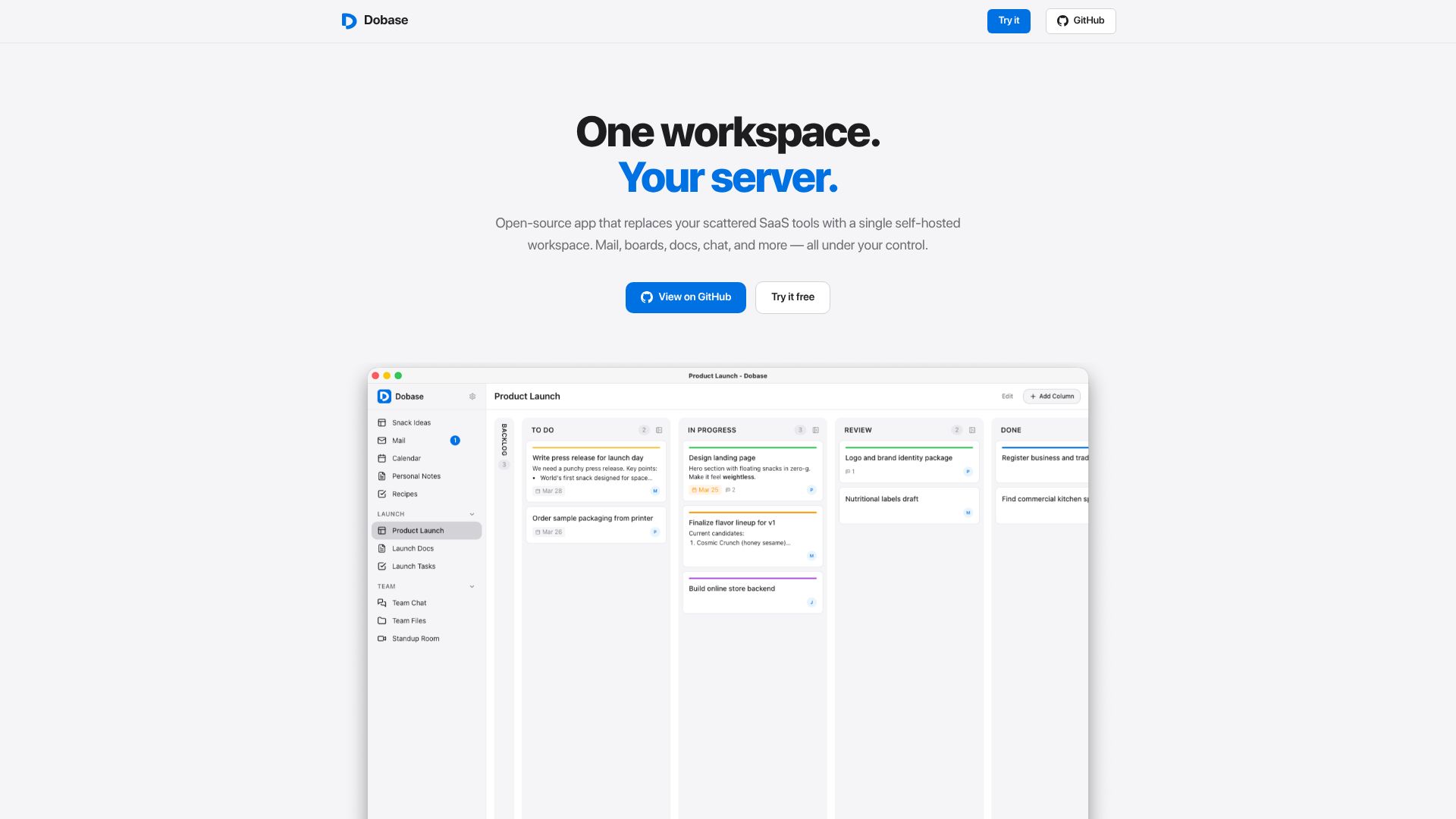Click the Team Files folder icon

[x=382, y=620]
